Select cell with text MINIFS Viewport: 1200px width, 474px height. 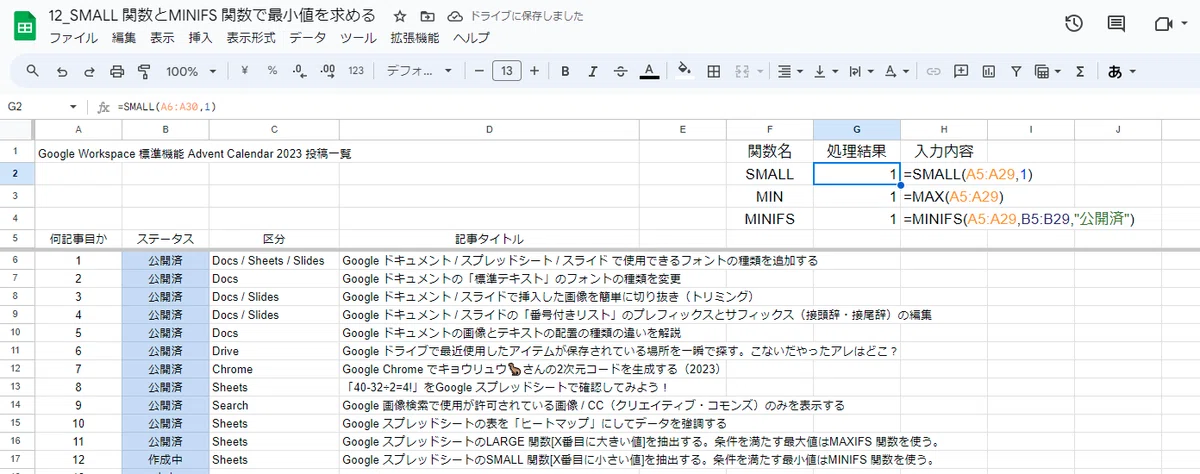coord(770,219)
